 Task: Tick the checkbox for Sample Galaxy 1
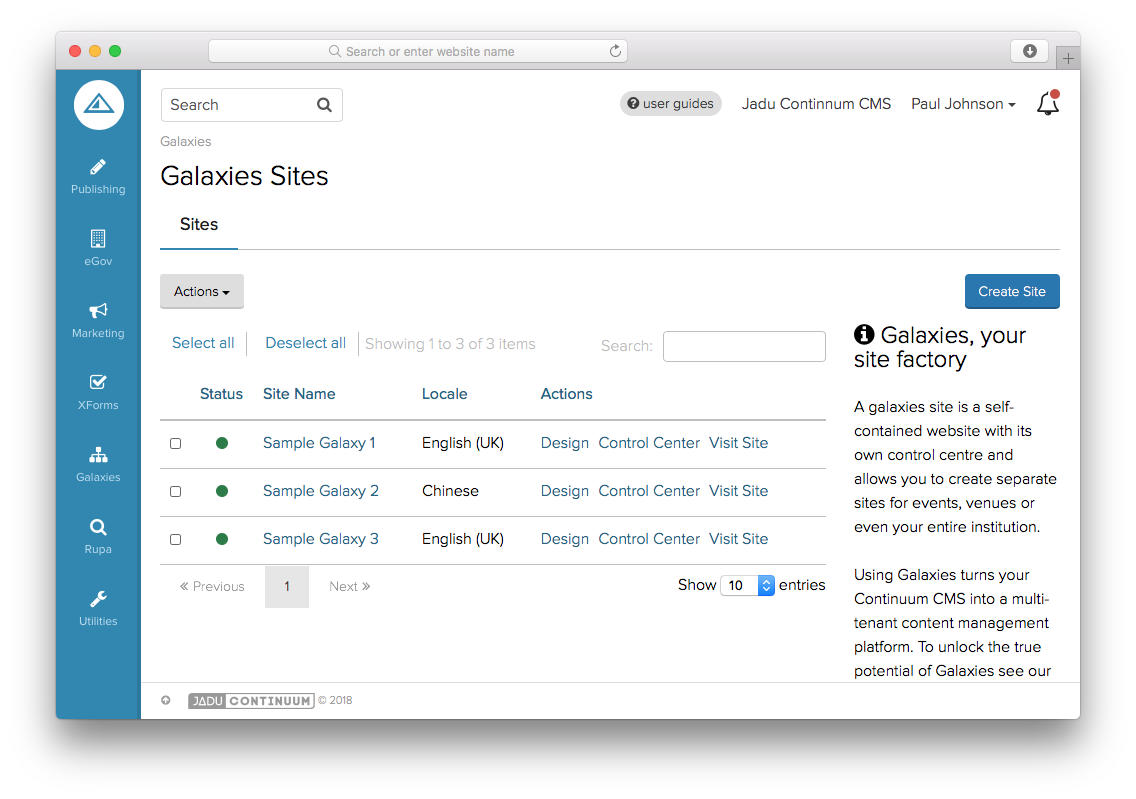[x=176, y=443]
